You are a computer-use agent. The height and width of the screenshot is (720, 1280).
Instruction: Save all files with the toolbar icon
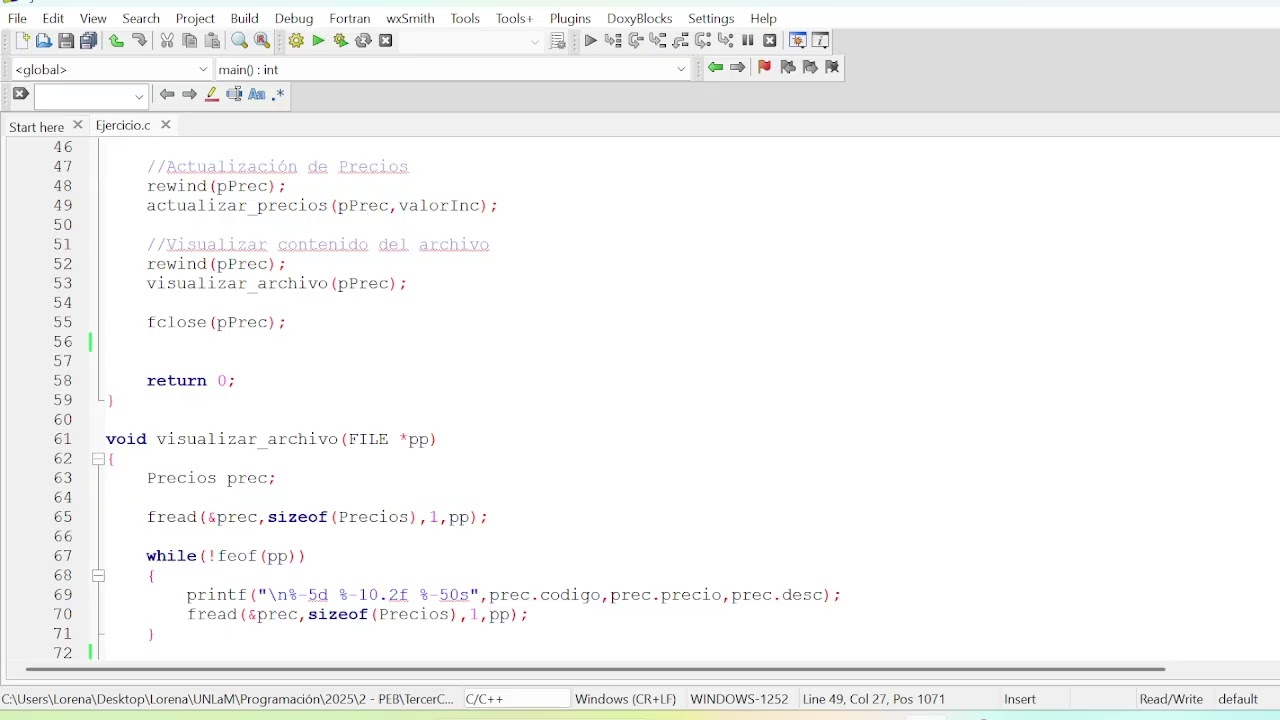[x=89, y=41]
